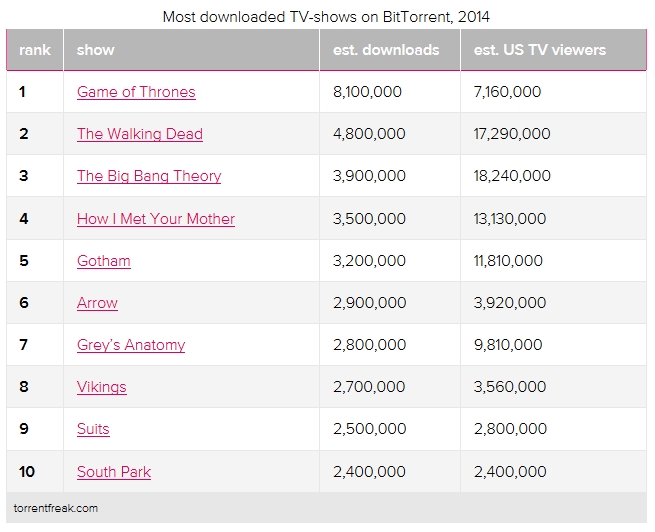This screenshot has width=655, height=532.
Task: Sort by est. downloads column header
Action: pyautogui.click(x=386, y=50)
